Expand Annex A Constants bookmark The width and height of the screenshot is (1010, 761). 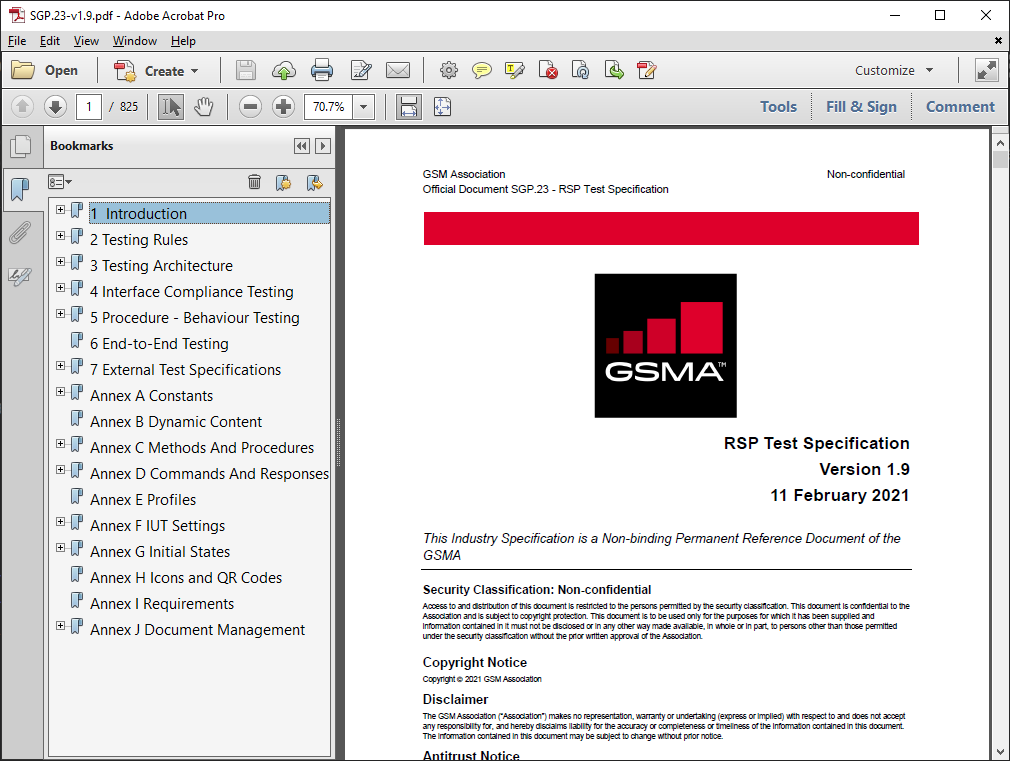pyautogui.click(x=61, y=391)
